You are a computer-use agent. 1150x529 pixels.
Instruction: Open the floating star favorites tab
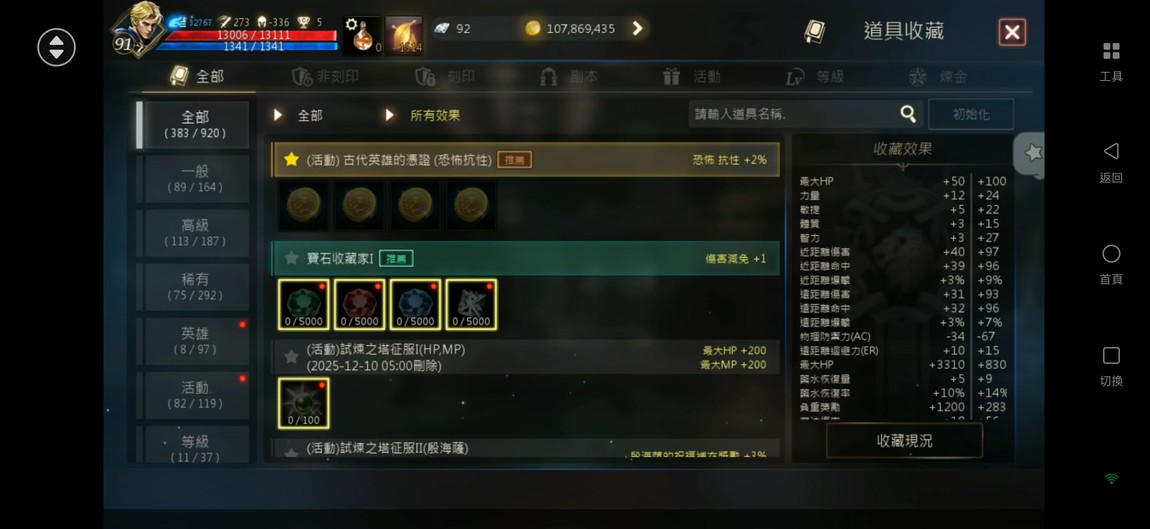1030,153
